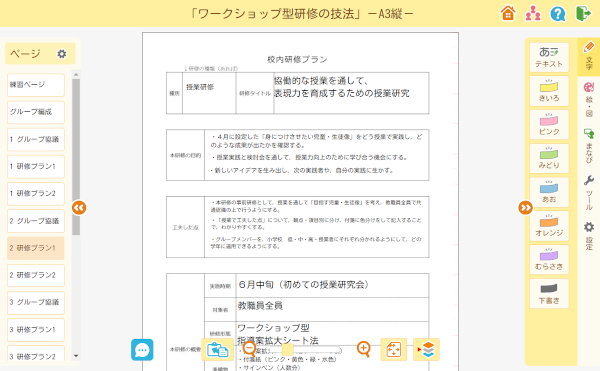The height and width of the screenshot is (371, 600).
Task: Open the help question mark icon
Action: coord(558,14)
